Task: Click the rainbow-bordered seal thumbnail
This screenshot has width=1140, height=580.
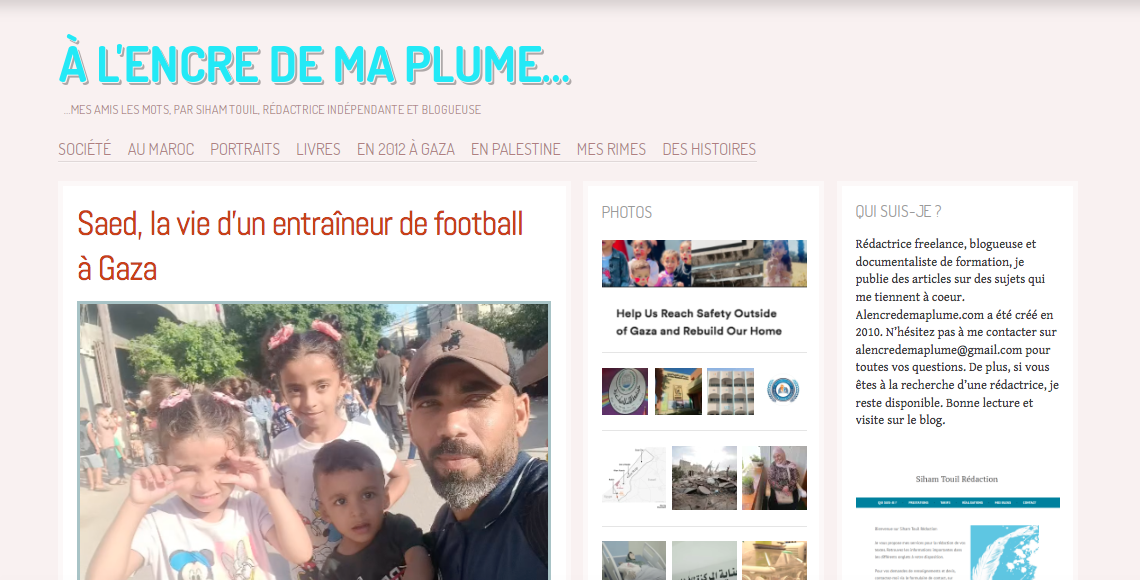Action: (625, 391)
